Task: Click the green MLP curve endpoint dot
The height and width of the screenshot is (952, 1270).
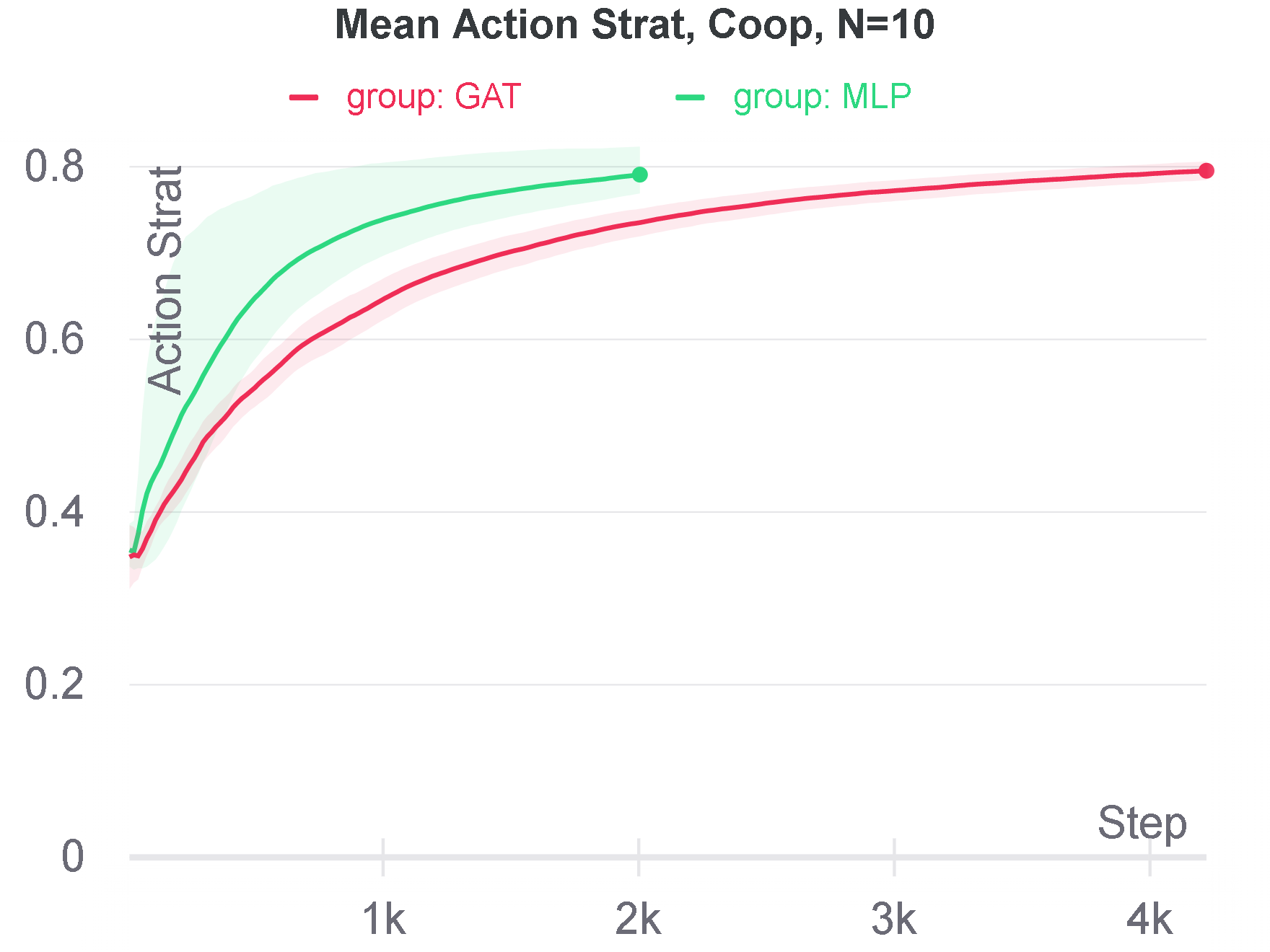Action: (639, 175)
